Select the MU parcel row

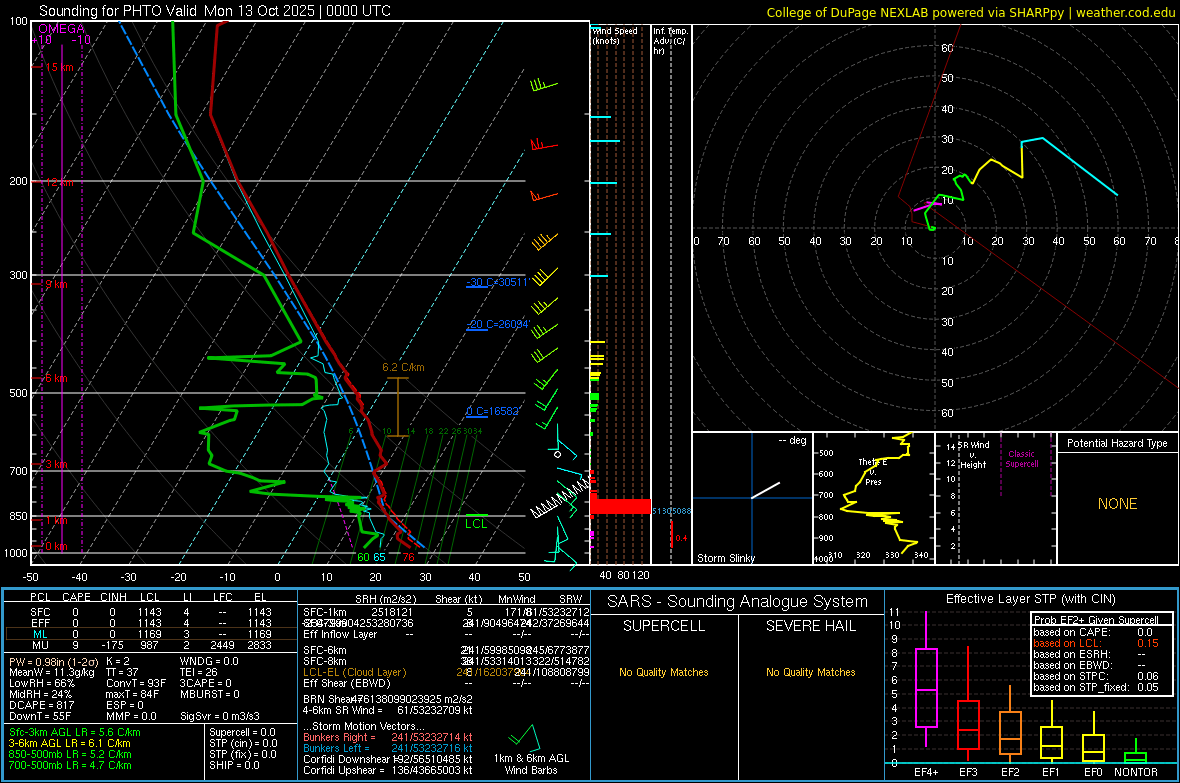151,645
